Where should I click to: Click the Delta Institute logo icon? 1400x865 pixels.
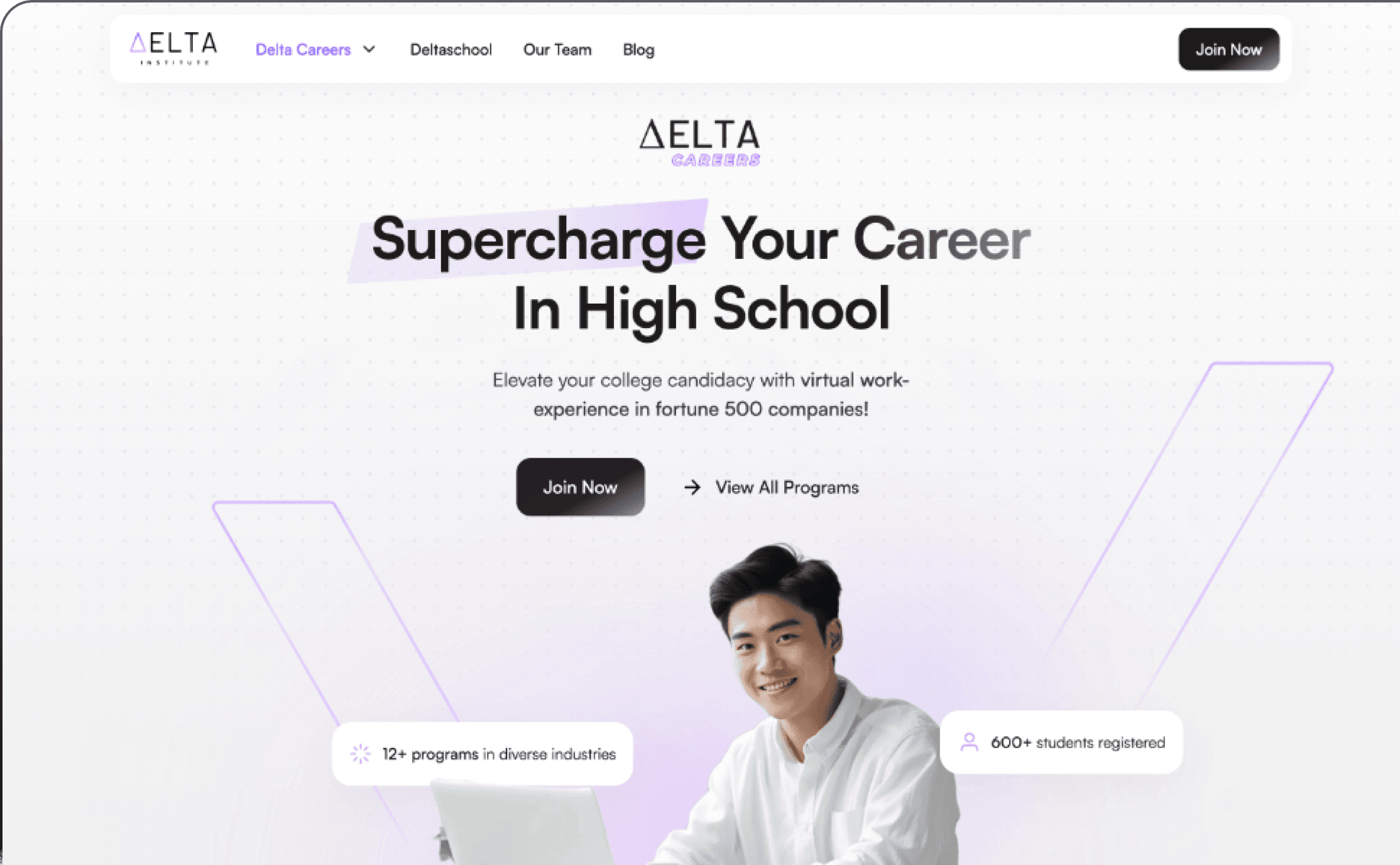(170, 47)
